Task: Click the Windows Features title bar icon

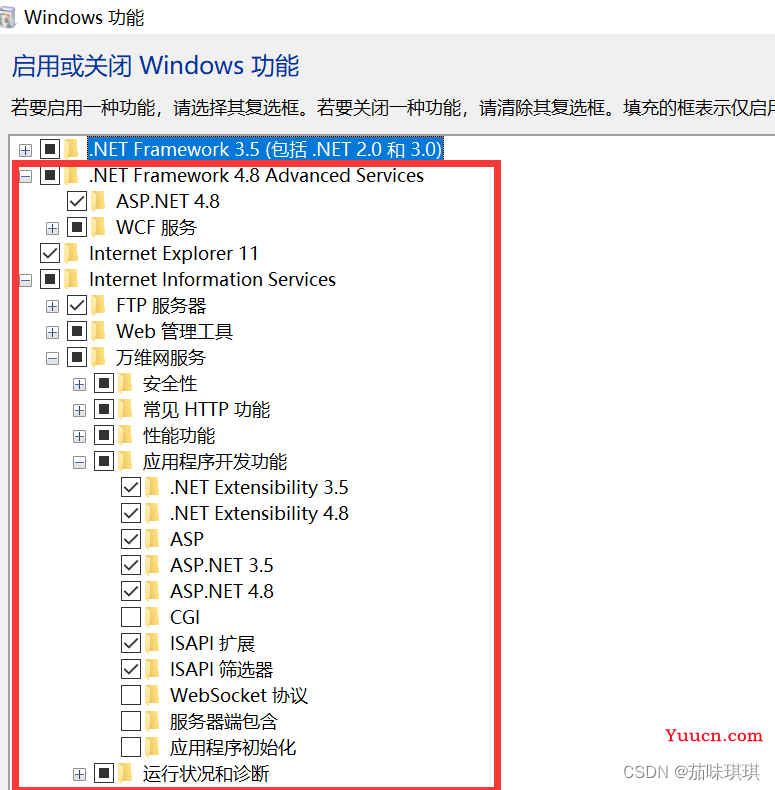Action: coord(8,18)
